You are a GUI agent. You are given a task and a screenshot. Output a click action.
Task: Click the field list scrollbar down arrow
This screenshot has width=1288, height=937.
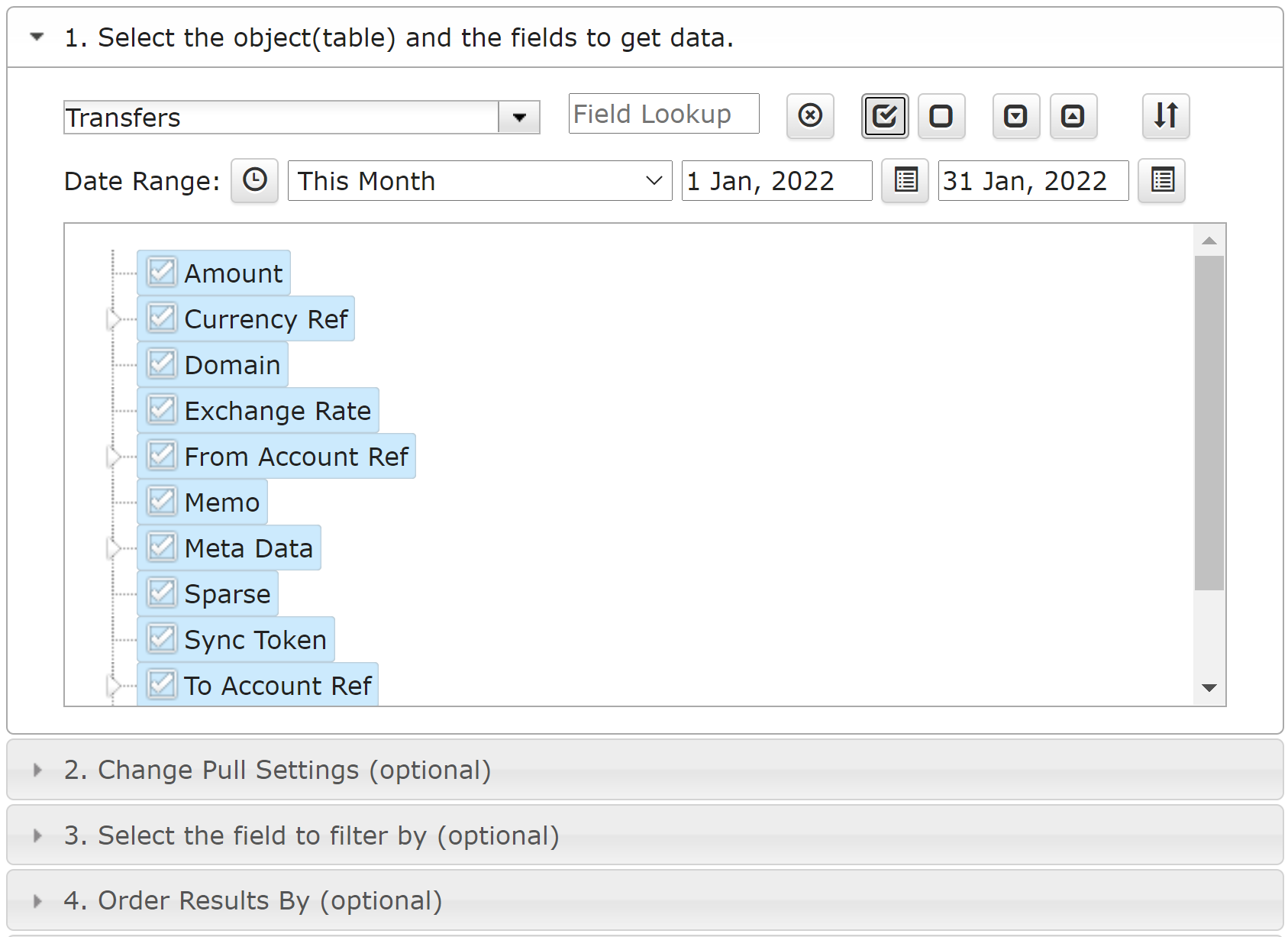pyautogui.click(x=1209, y=688)
